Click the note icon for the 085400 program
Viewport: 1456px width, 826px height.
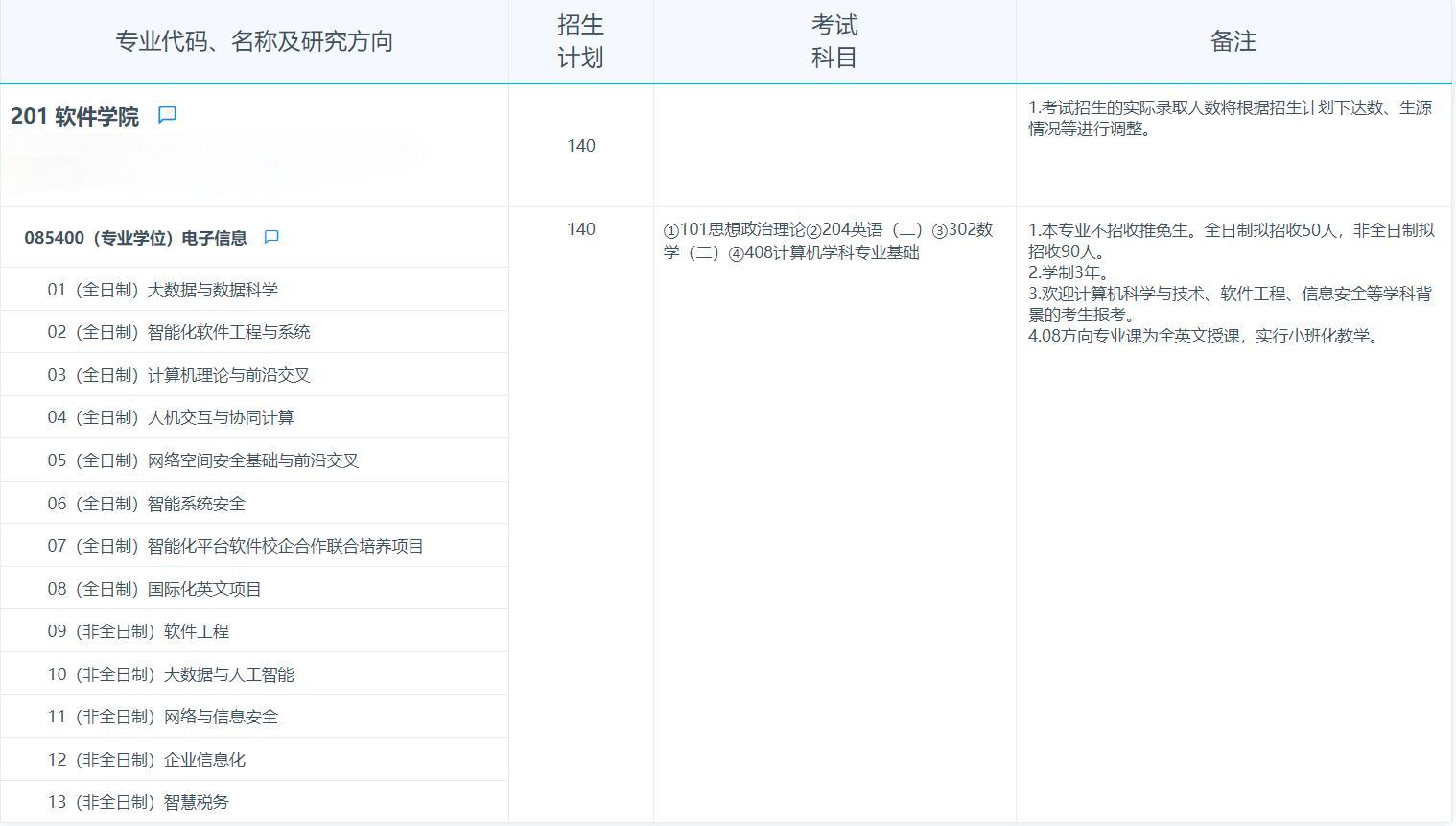coord(271,235)
